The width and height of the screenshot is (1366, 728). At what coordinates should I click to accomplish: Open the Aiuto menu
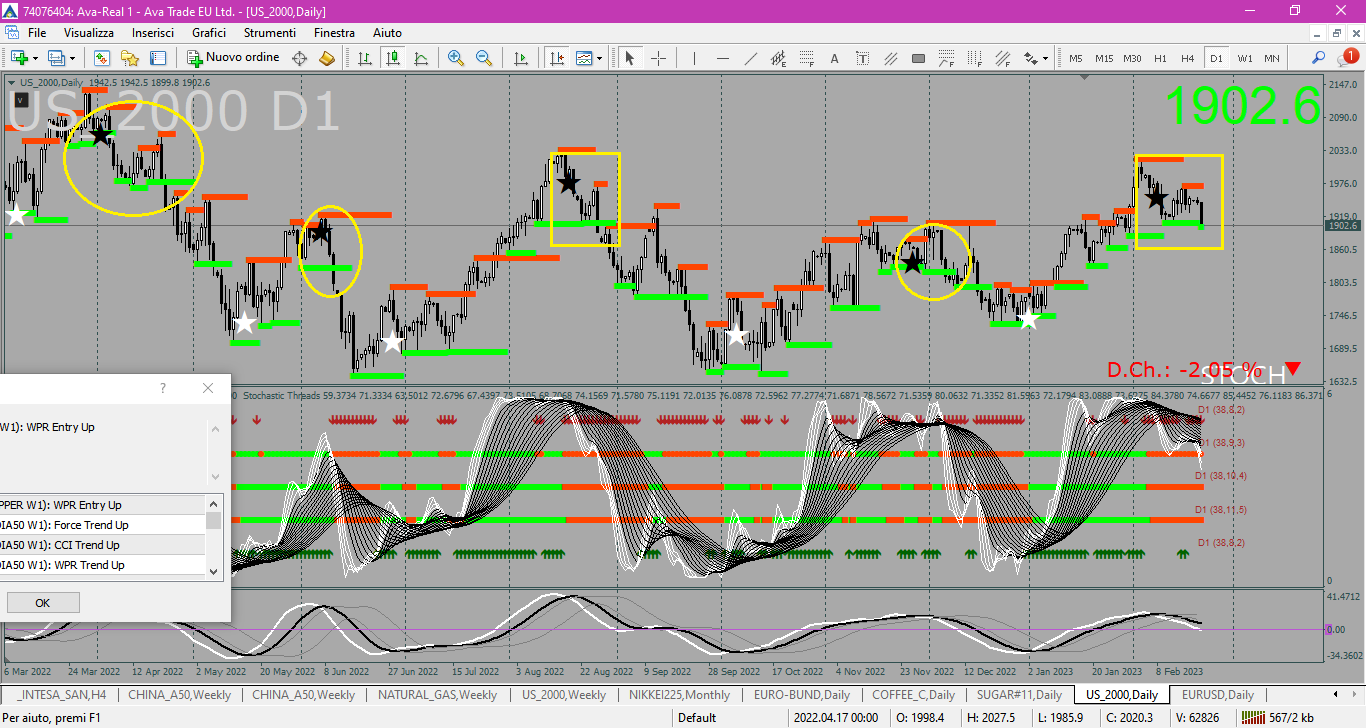(387, 33)
